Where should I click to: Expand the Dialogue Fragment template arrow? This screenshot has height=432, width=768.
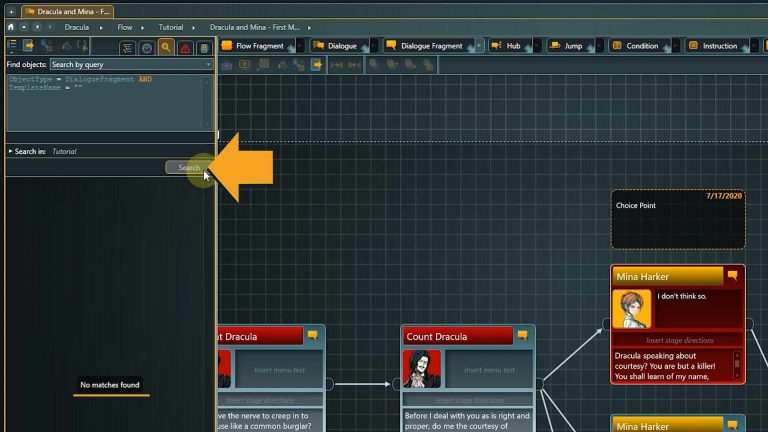pos(479,46)
